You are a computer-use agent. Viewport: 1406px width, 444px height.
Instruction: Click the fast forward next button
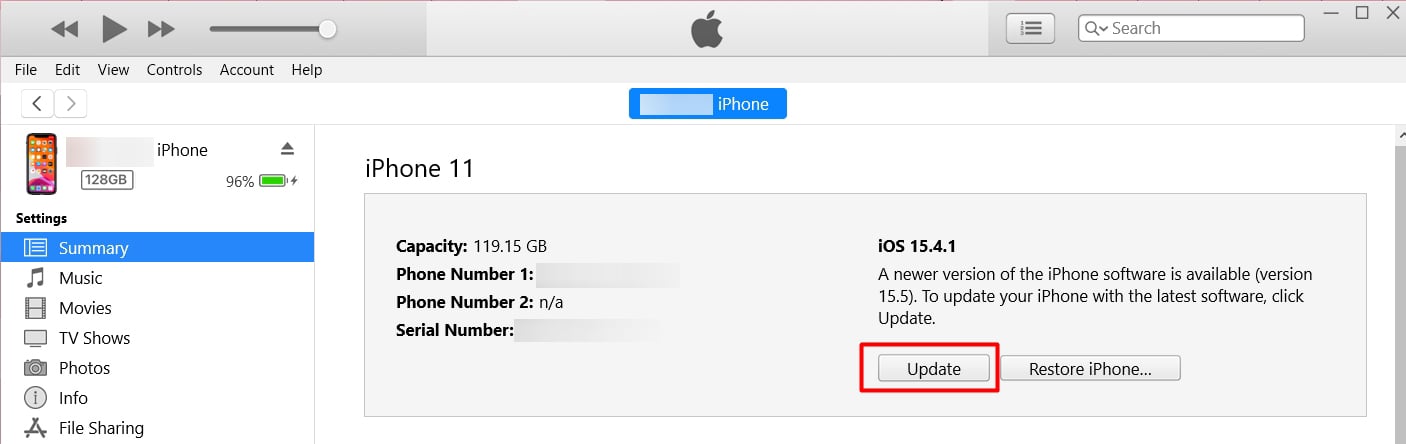coord(161,30)
